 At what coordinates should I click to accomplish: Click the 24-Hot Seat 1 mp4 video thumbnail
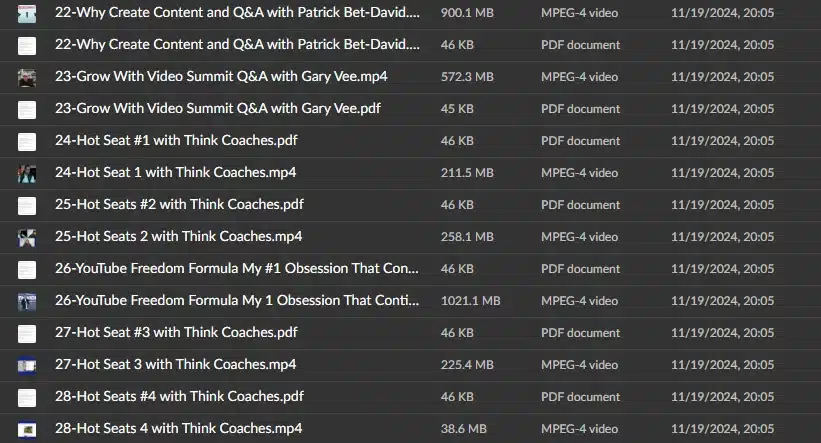[x=27, y=173]
